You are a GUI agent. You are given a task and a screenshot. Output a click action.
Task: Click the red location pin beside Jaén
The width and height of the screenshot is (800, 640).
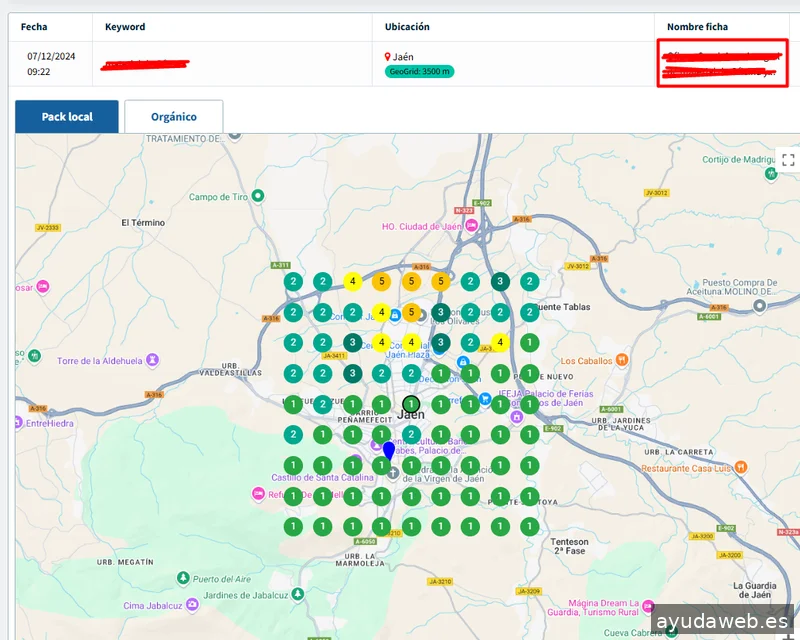click(x=390, y=56)
